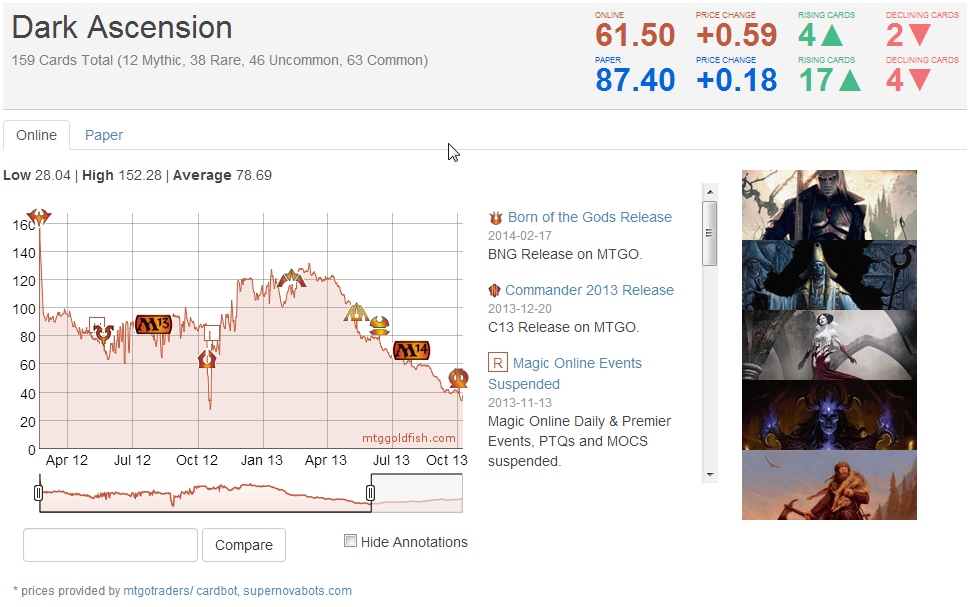Image resolution: width=968 pixels, height=607 pixels.
Task: Click the Born of the Gods flame icon
Action: click(495, 217)
